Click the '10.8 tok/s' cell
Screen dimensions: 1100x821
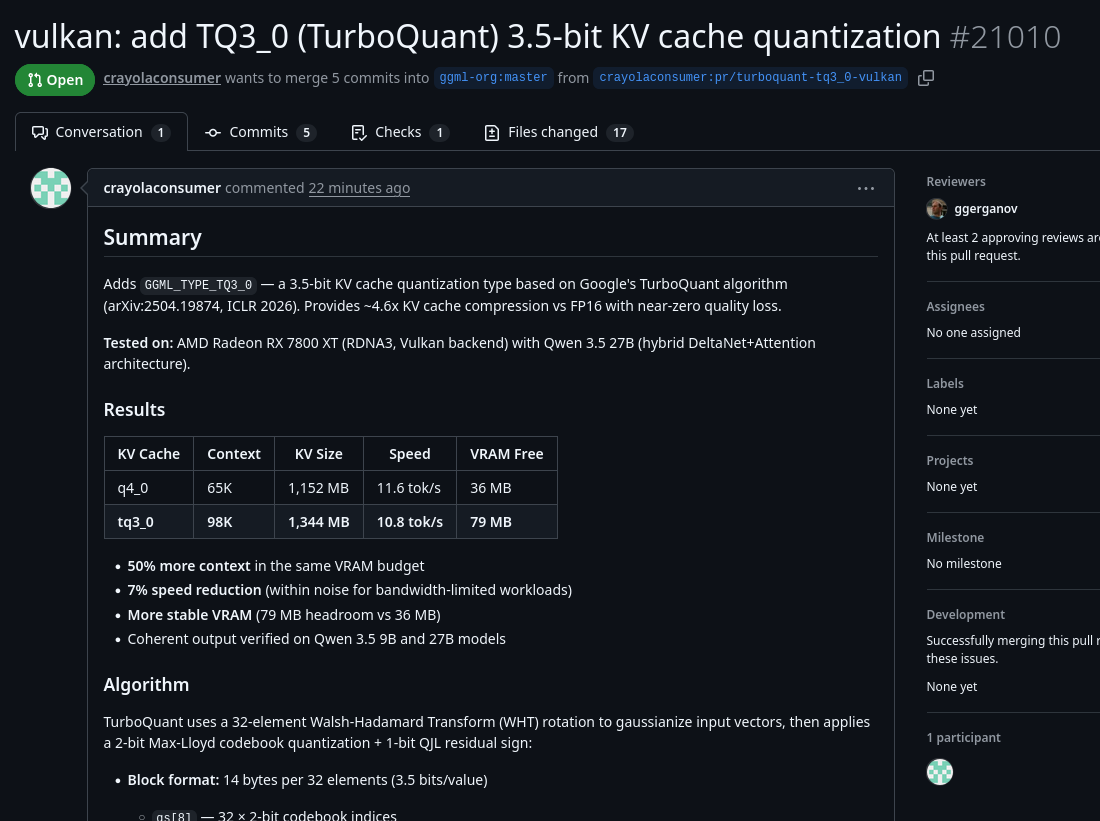[x=410, y=522]
